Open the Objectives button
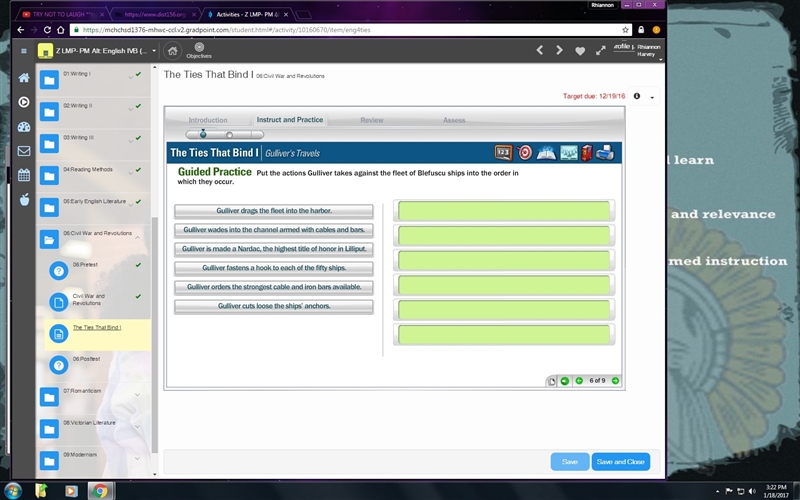The image size is (800, 500). pos(199,51)
